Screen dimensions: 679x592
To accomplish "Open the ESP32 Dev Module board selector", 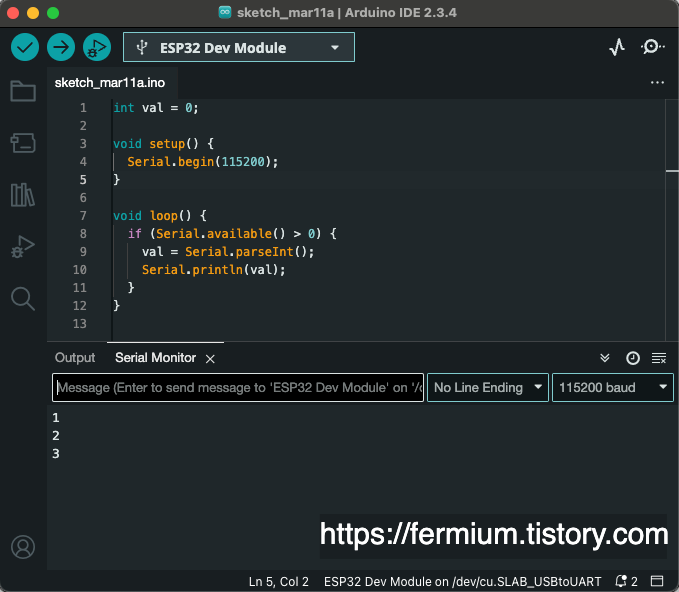I will pyautogui.click(x=239, y=47).
